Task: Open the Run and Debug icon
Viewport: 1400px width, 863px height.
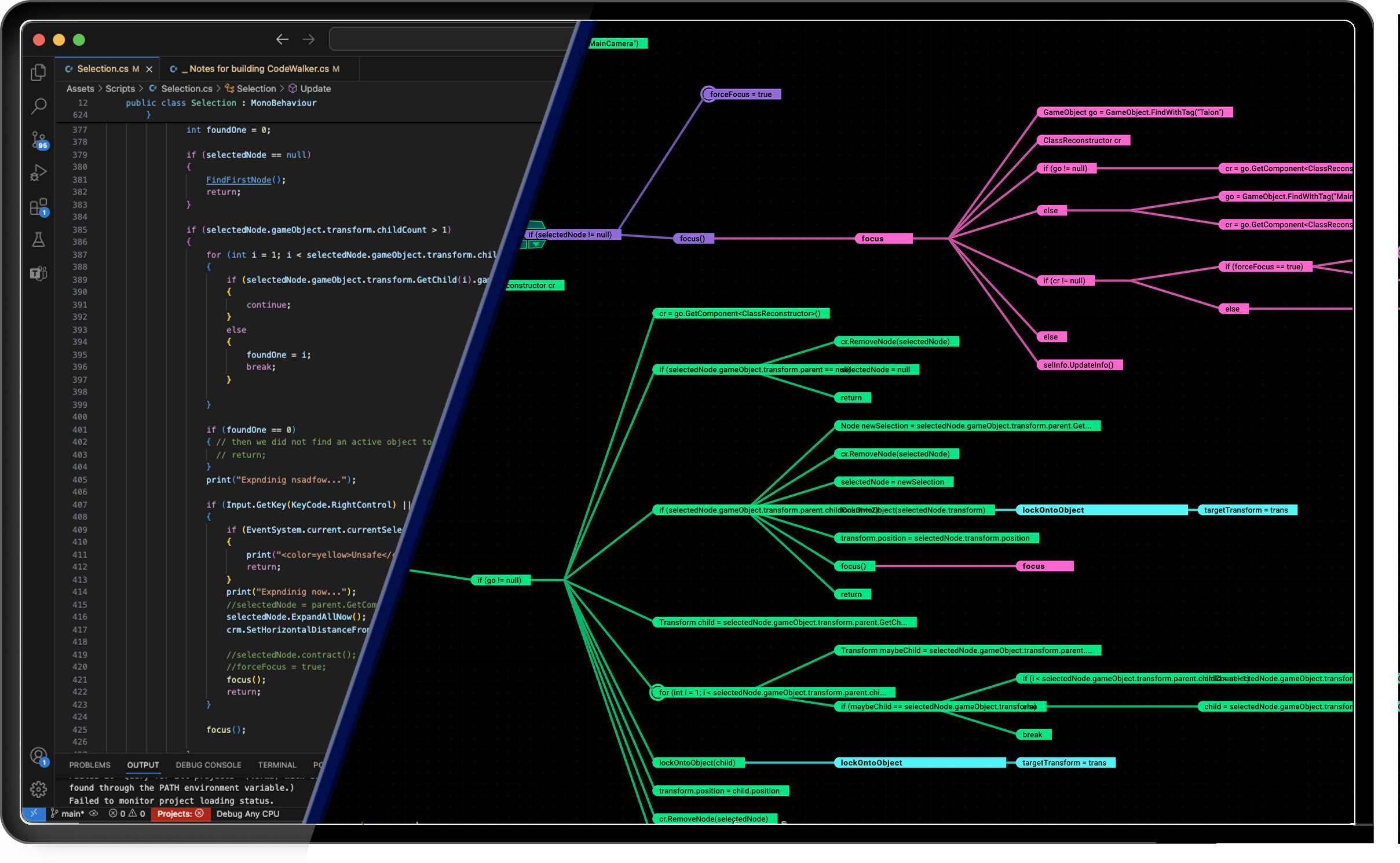Action: [x=38, y=173]
